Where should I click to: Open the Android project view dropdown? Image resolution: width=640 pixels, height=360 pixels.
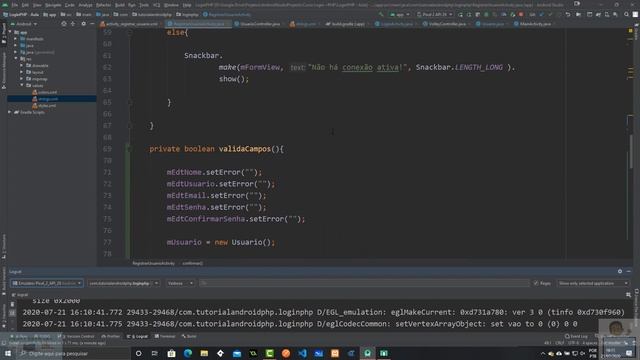click(x=24, y=24)
